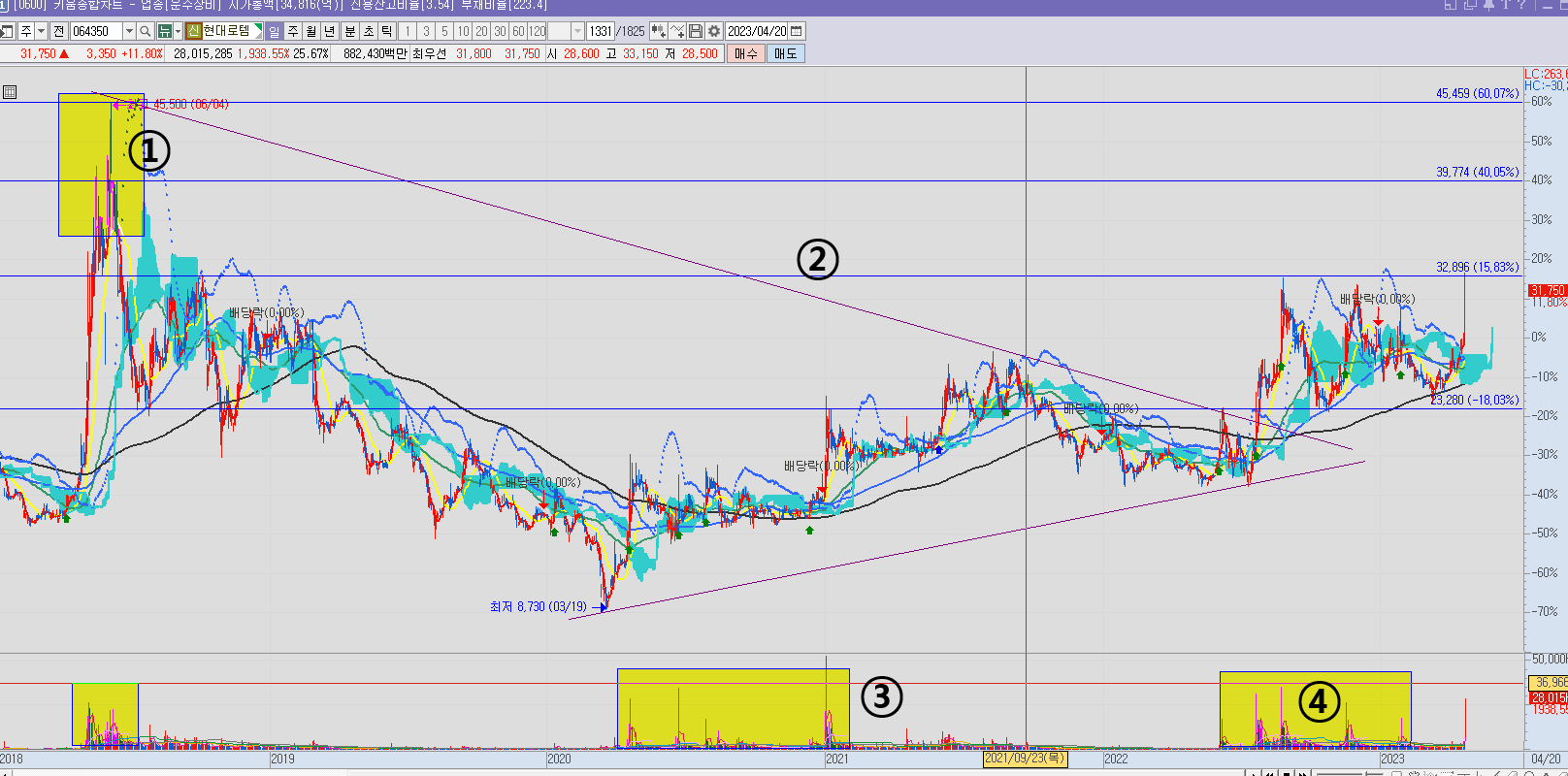Select weekly 주 period
The width and height of the screenshot is (1568, 776).
293,31
